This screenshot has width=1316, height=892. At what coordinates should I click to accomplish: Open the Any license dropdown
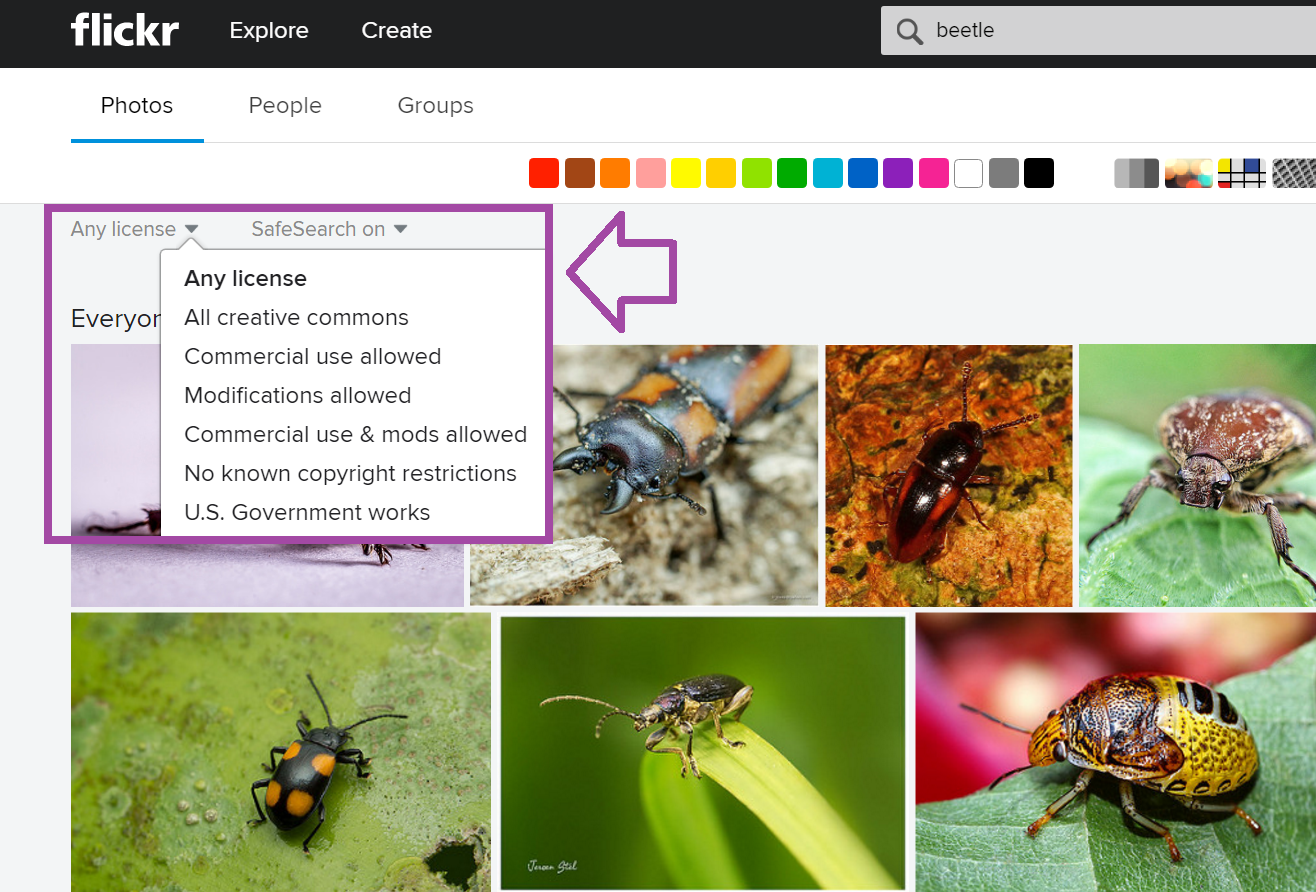tap(134, 229)
